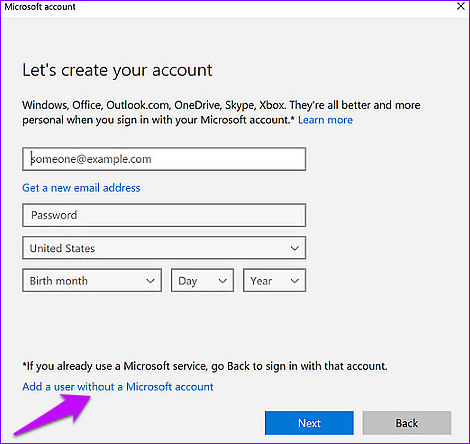Click the Password input field
The width and height of the screenshot is (470, 444).
click(x=164, y=215)
